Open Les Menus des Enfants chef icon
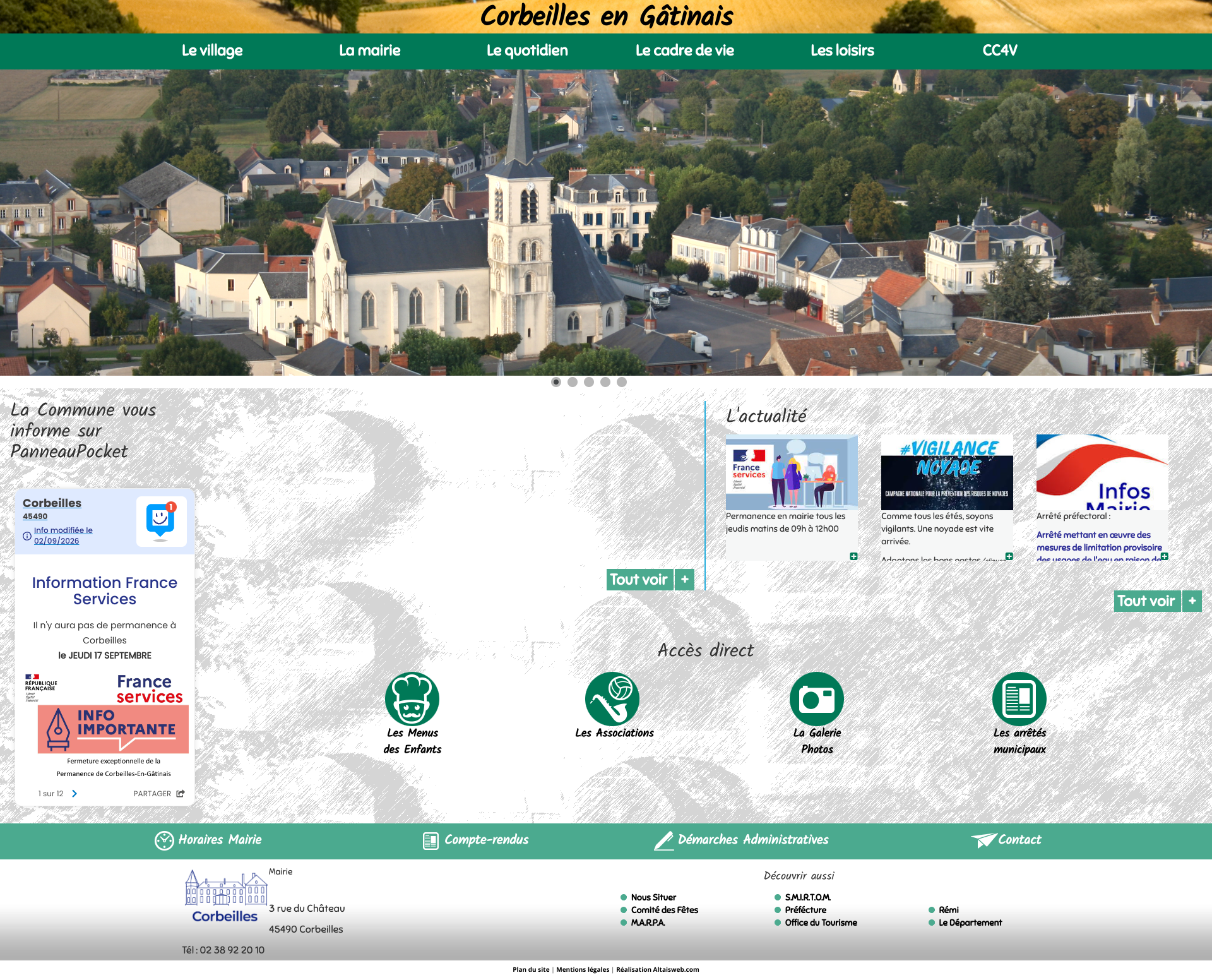 point(412,698)
